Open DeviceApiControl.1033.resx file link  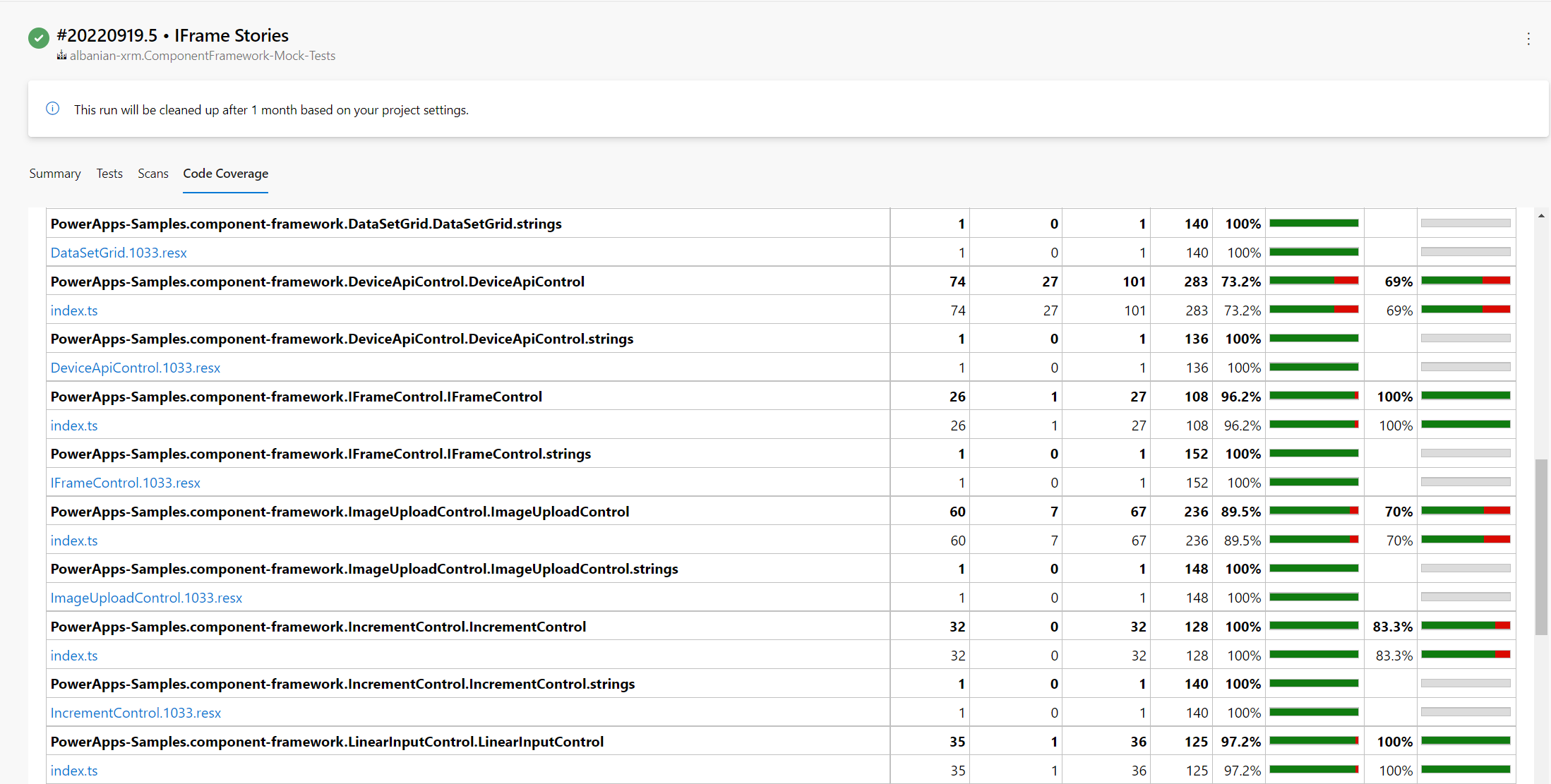tap(136, 368)
